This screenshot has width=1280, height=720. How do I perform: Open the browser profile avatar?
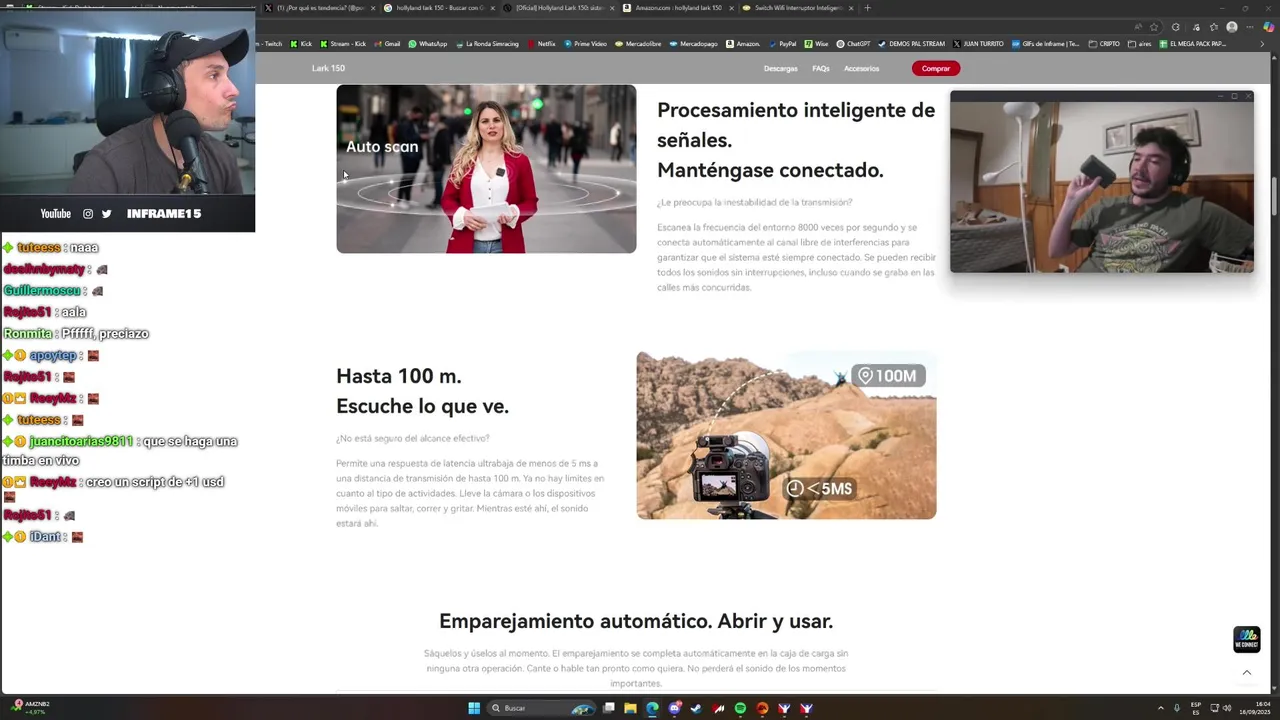point(1232,27)
